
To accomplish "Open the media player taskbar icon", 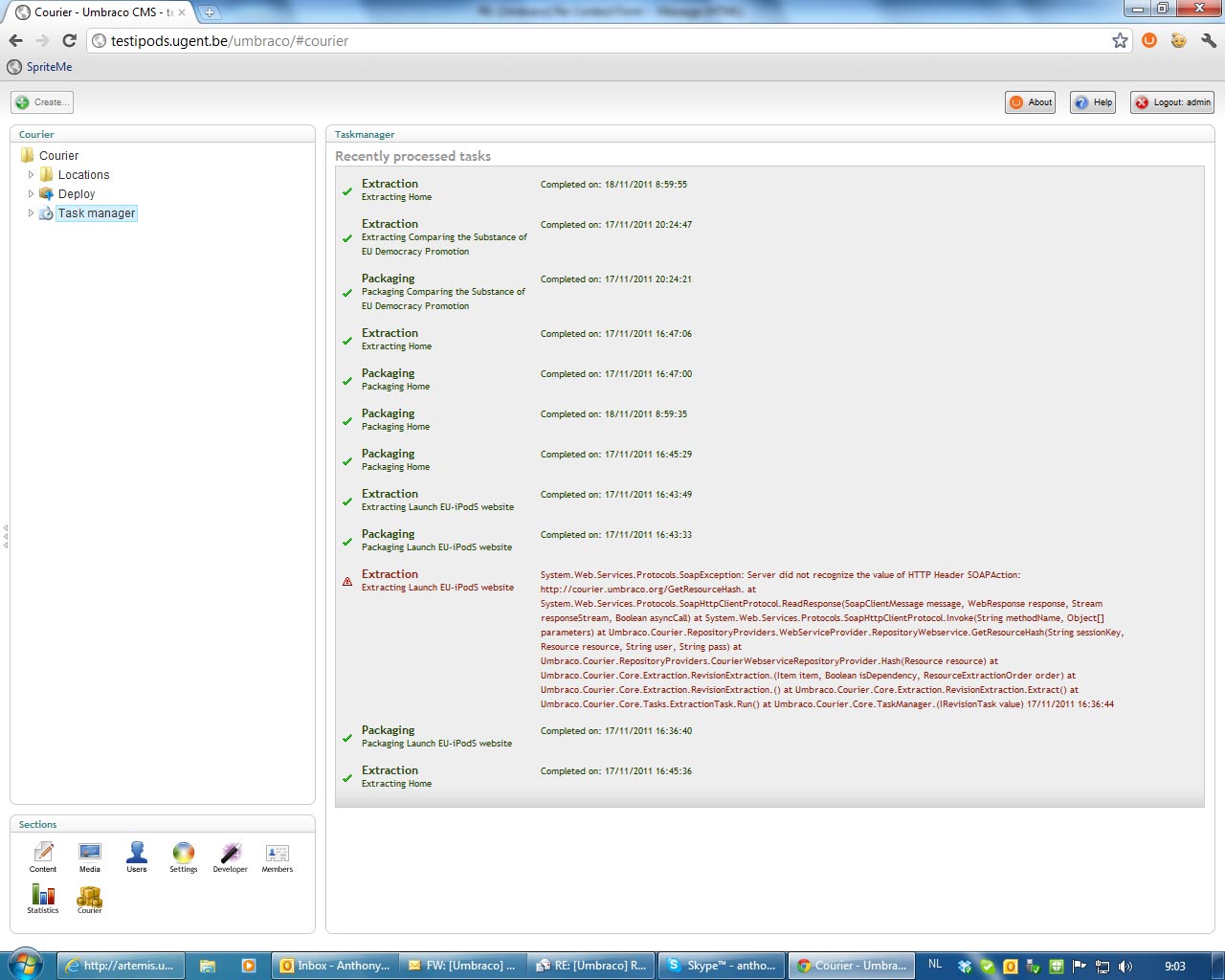I will pyautogui.click(x=249, y=966).
